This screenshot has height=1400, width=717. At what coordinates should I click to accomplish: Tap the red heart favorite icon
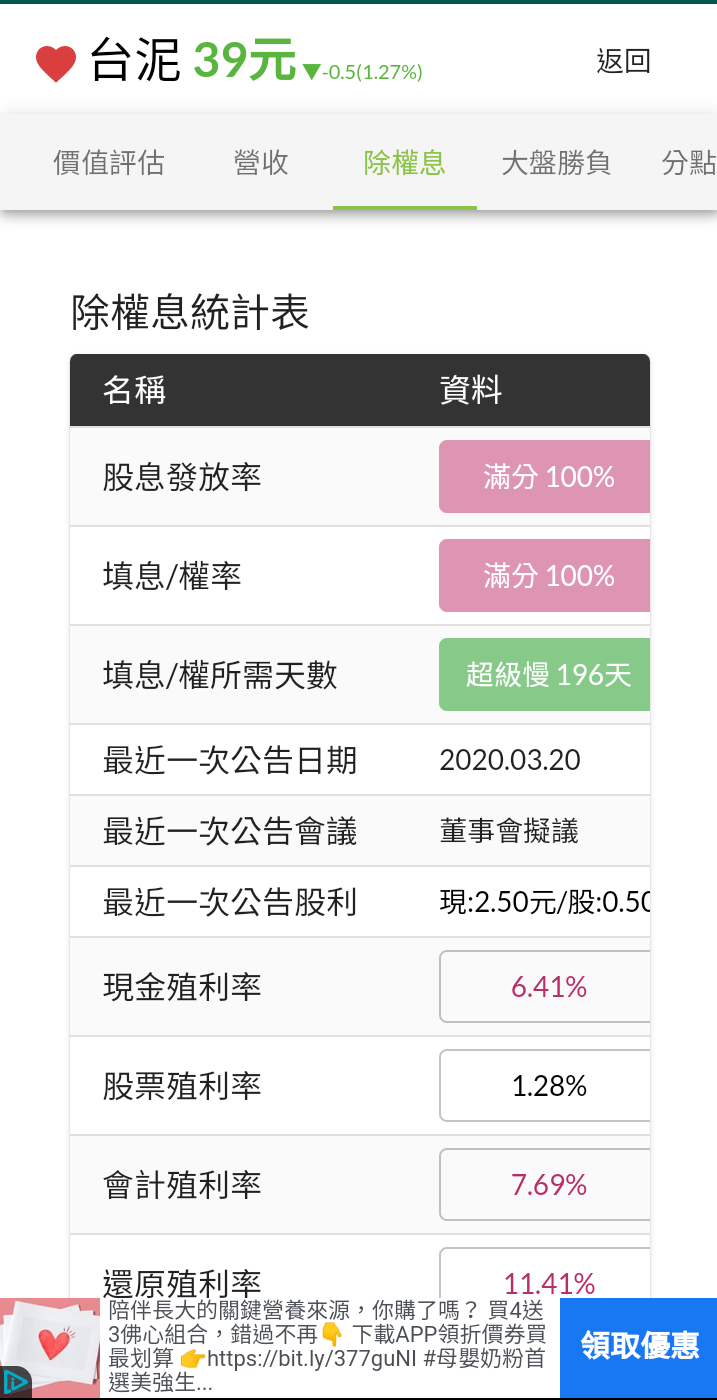coord(56,64)
